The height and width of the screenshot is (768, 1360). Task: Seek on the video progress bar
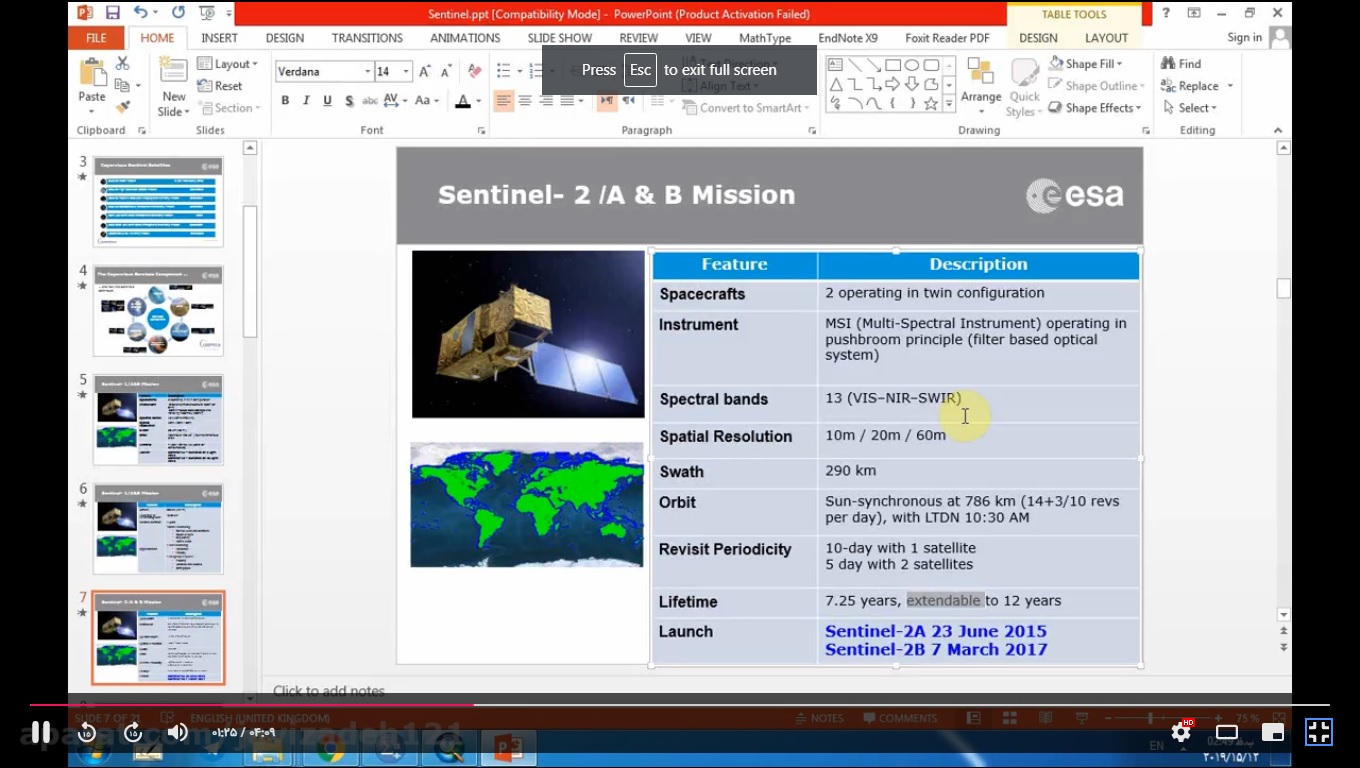tap(680, 705)
